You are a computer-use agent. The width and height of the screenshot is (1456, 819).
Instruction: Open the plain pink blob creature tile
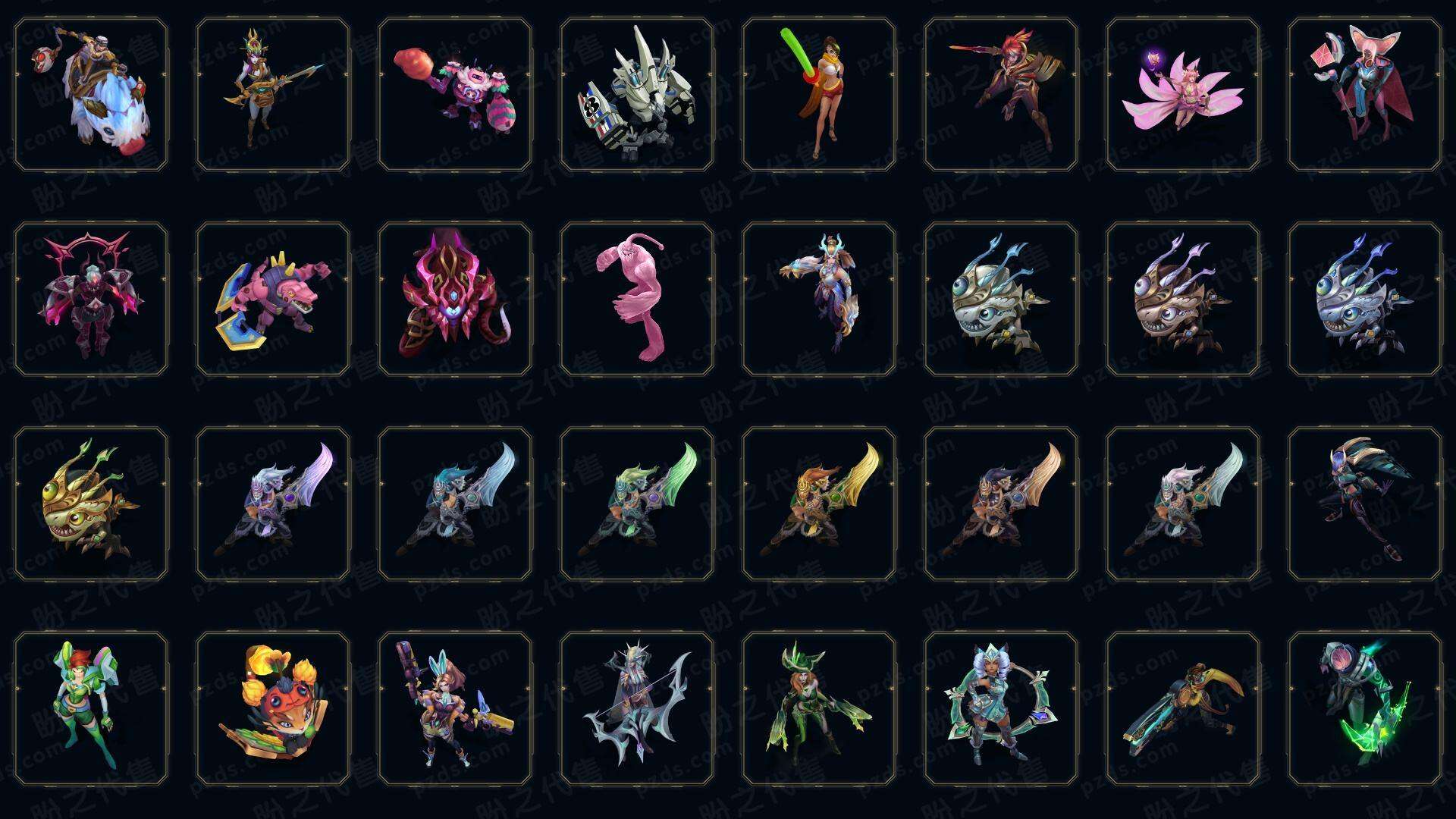pos(637,299)
